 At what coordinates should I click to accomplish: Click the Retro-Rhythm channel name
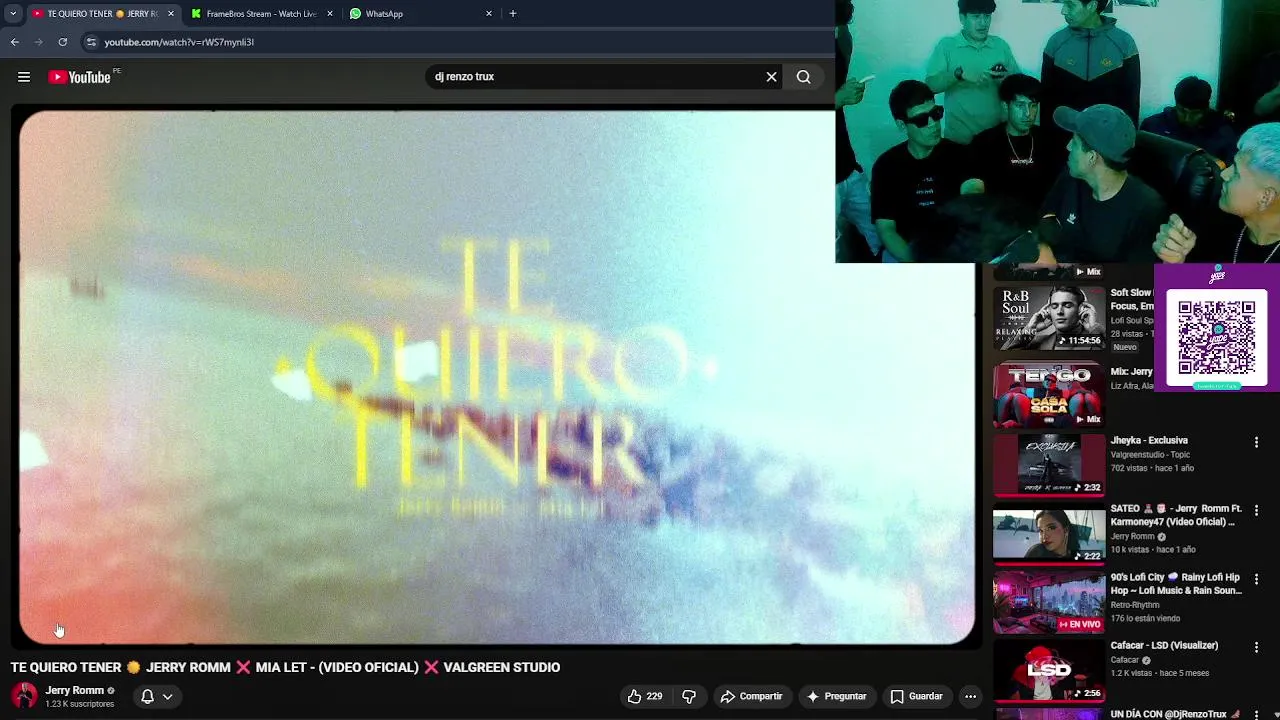(1135, 605)
